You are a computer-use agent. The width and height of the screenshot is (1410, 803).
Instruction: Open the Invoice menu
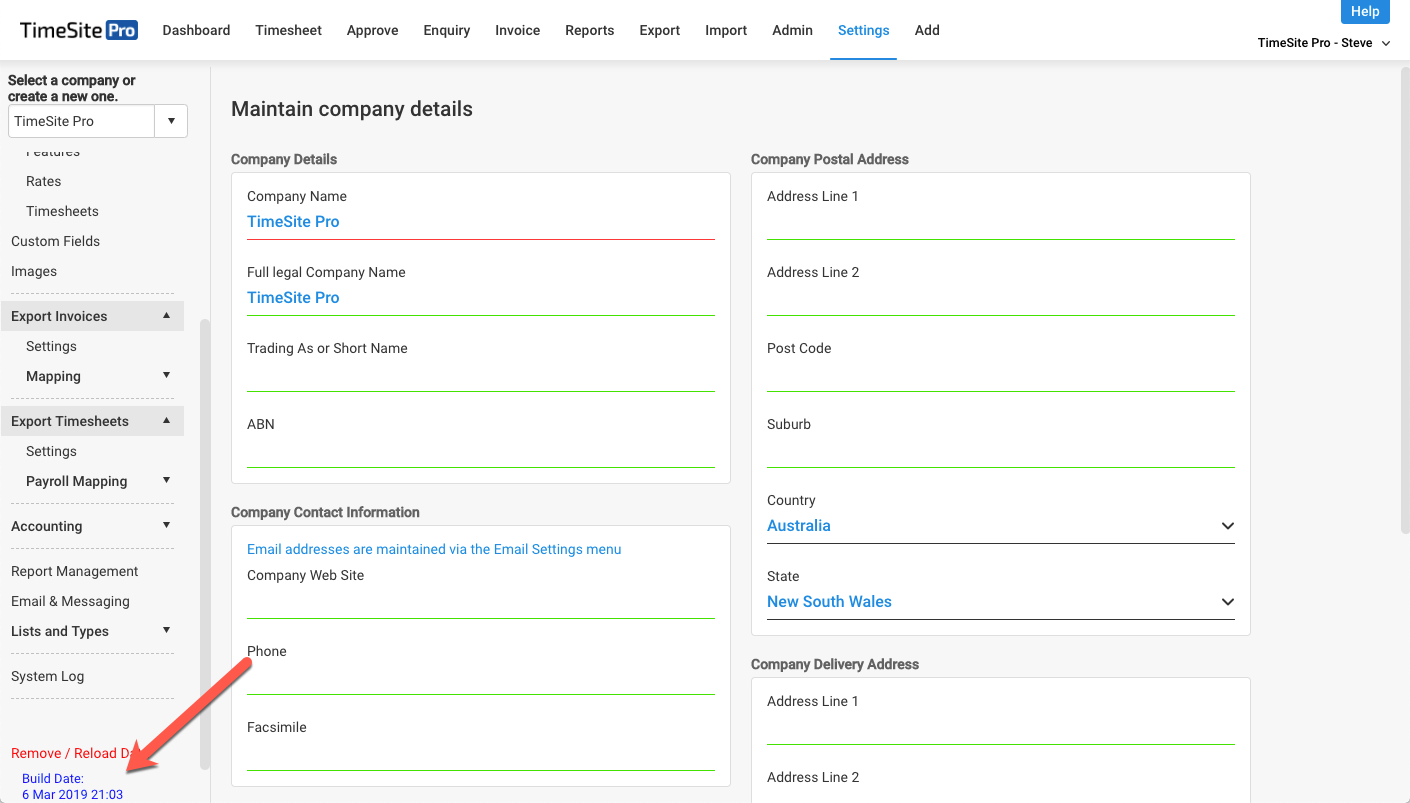coord(517,30)
